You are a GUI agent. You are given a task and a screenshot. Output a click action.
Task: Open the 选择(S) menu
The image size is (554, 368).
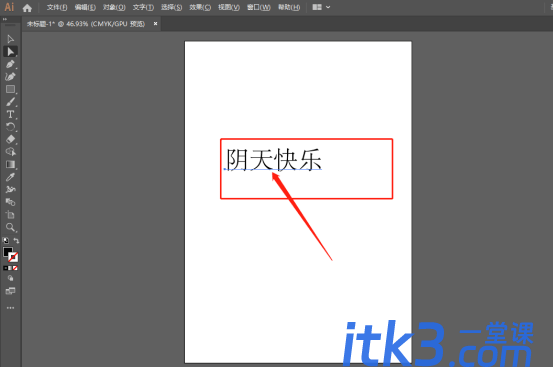click(x=171, y=7)
